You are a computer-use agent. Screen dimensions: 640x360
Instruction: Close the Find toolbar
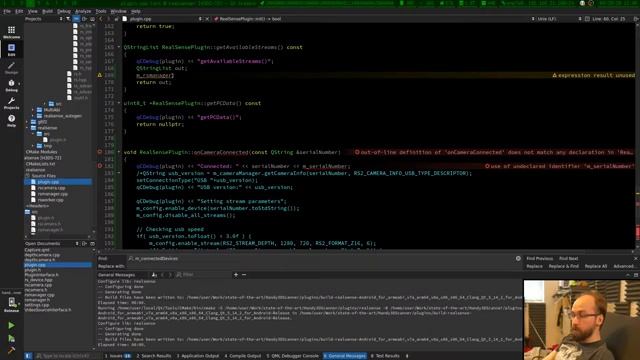point(636,258)
